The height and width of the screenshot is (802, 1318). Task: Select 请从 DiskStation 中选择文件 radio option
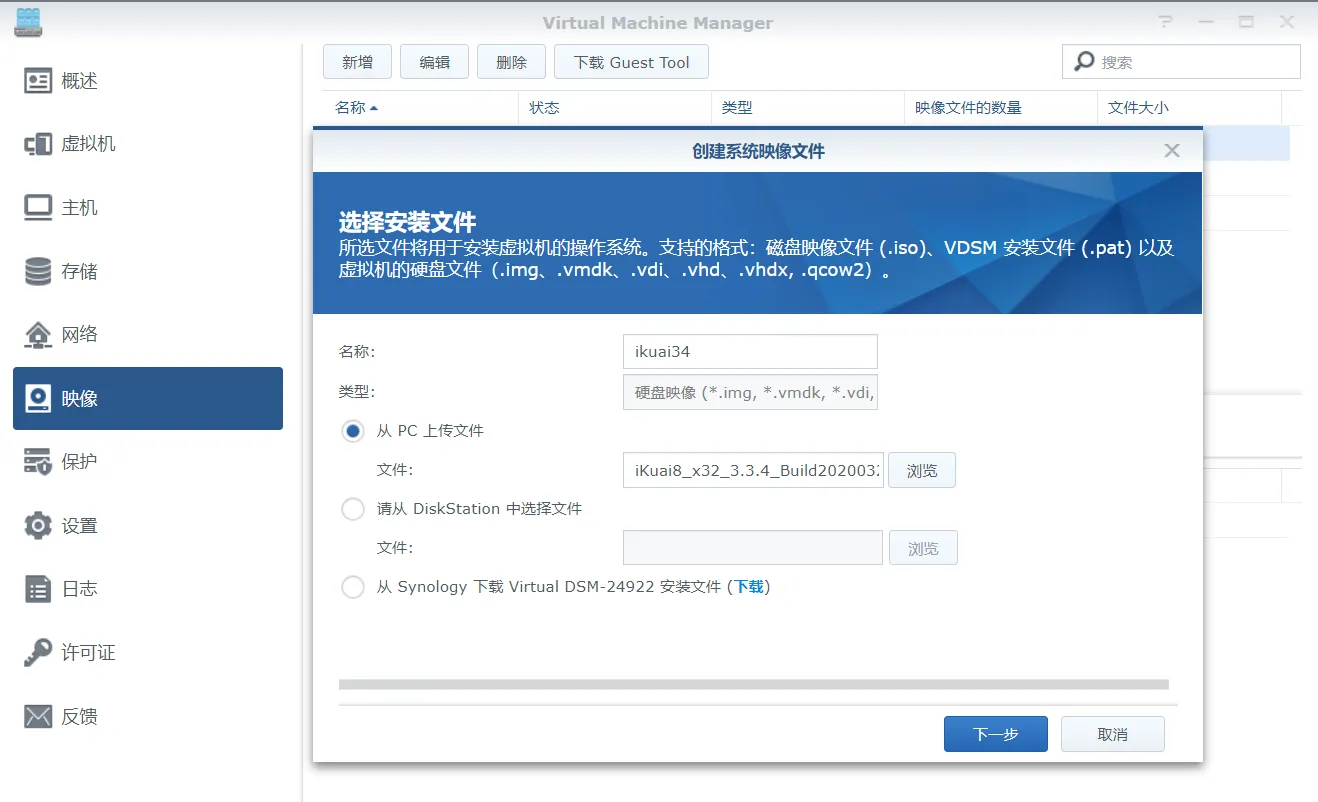click(353, 509)
